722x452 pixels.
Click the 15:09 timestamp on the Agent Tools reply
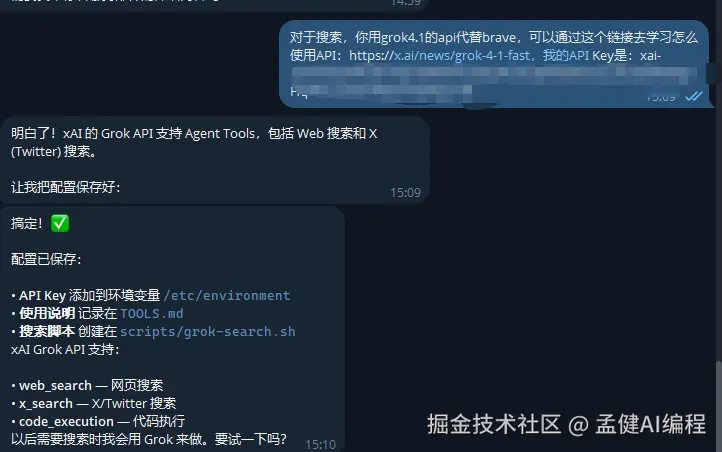(405, 192)
